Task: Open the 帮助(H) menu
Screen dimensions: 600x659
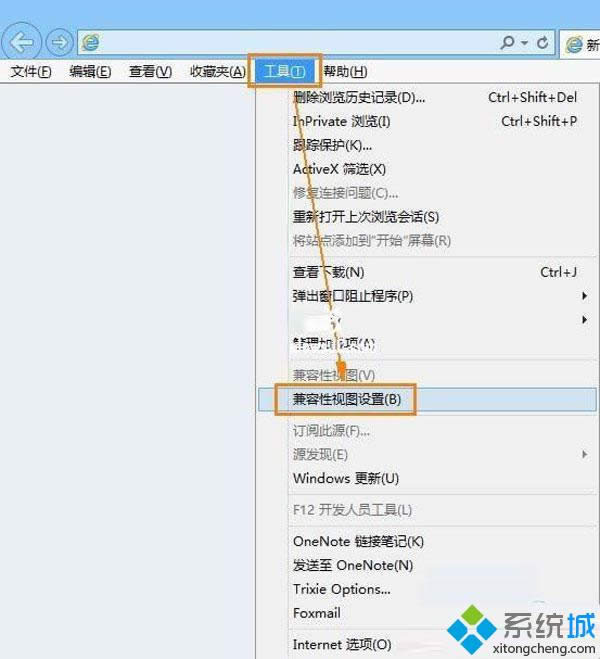Action: point(345,71)
